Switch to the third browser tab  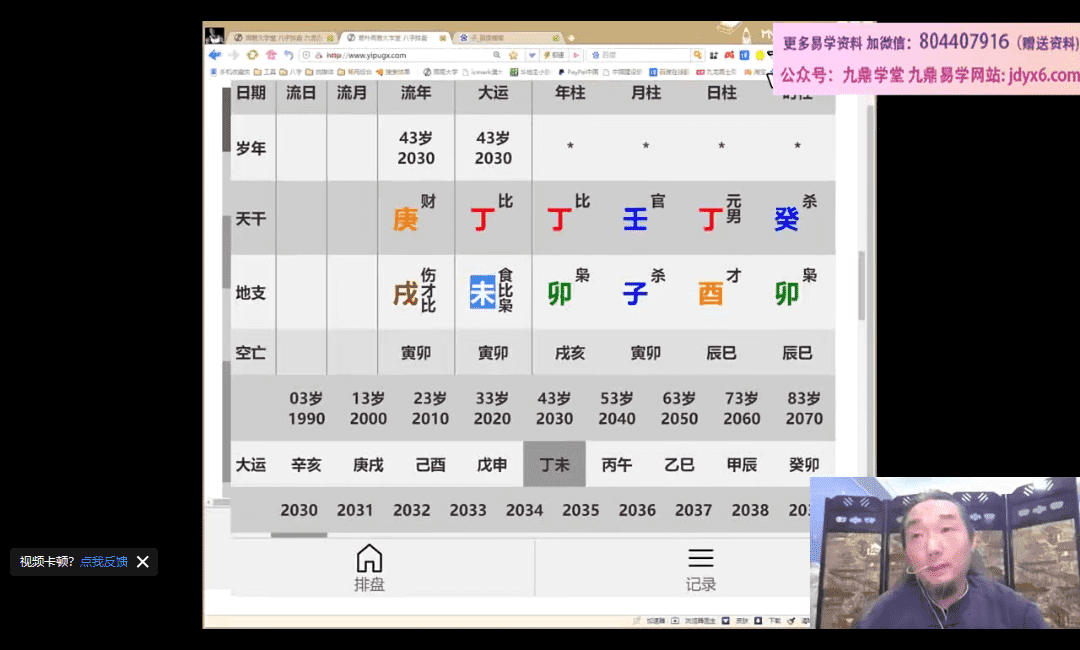coord(487,37)
